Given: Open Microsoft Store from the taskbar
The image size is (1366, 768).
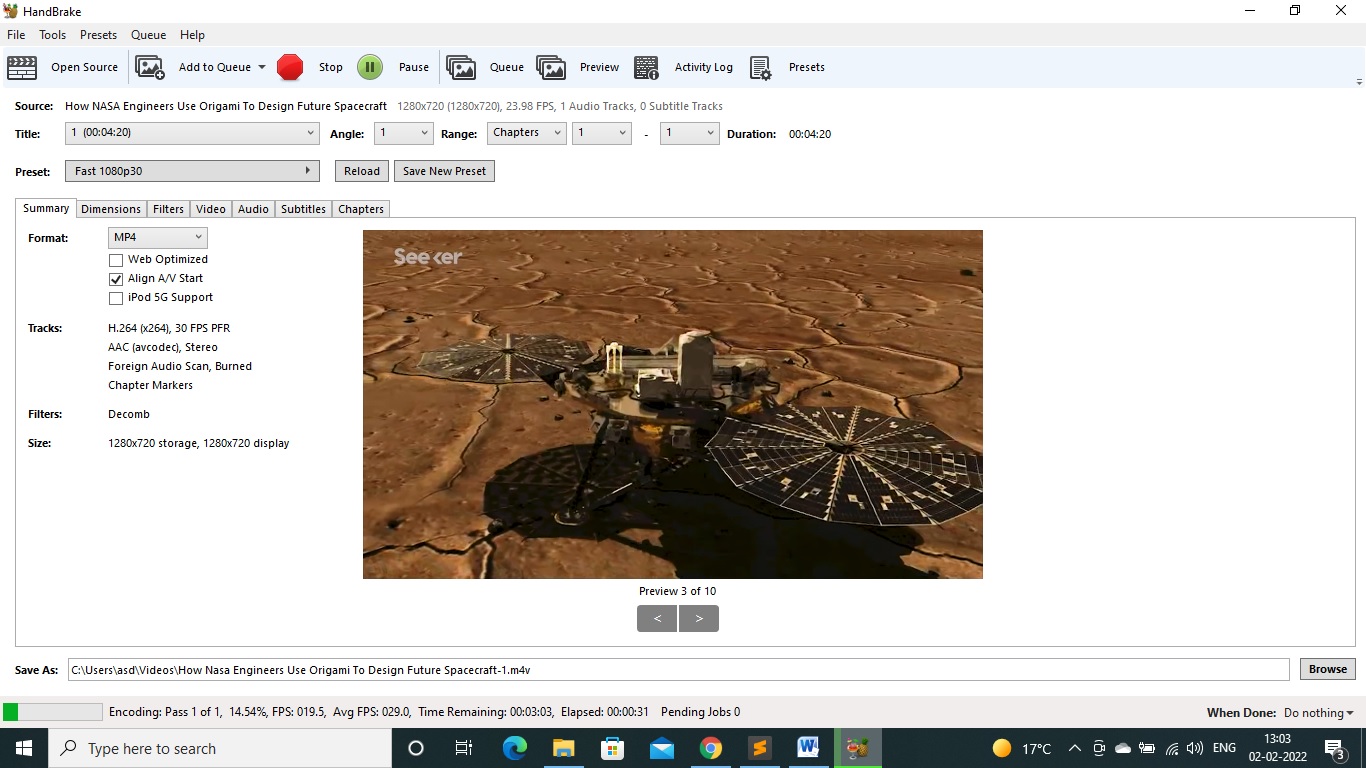Looking at the screenshot, I should (x=613, y=748).
